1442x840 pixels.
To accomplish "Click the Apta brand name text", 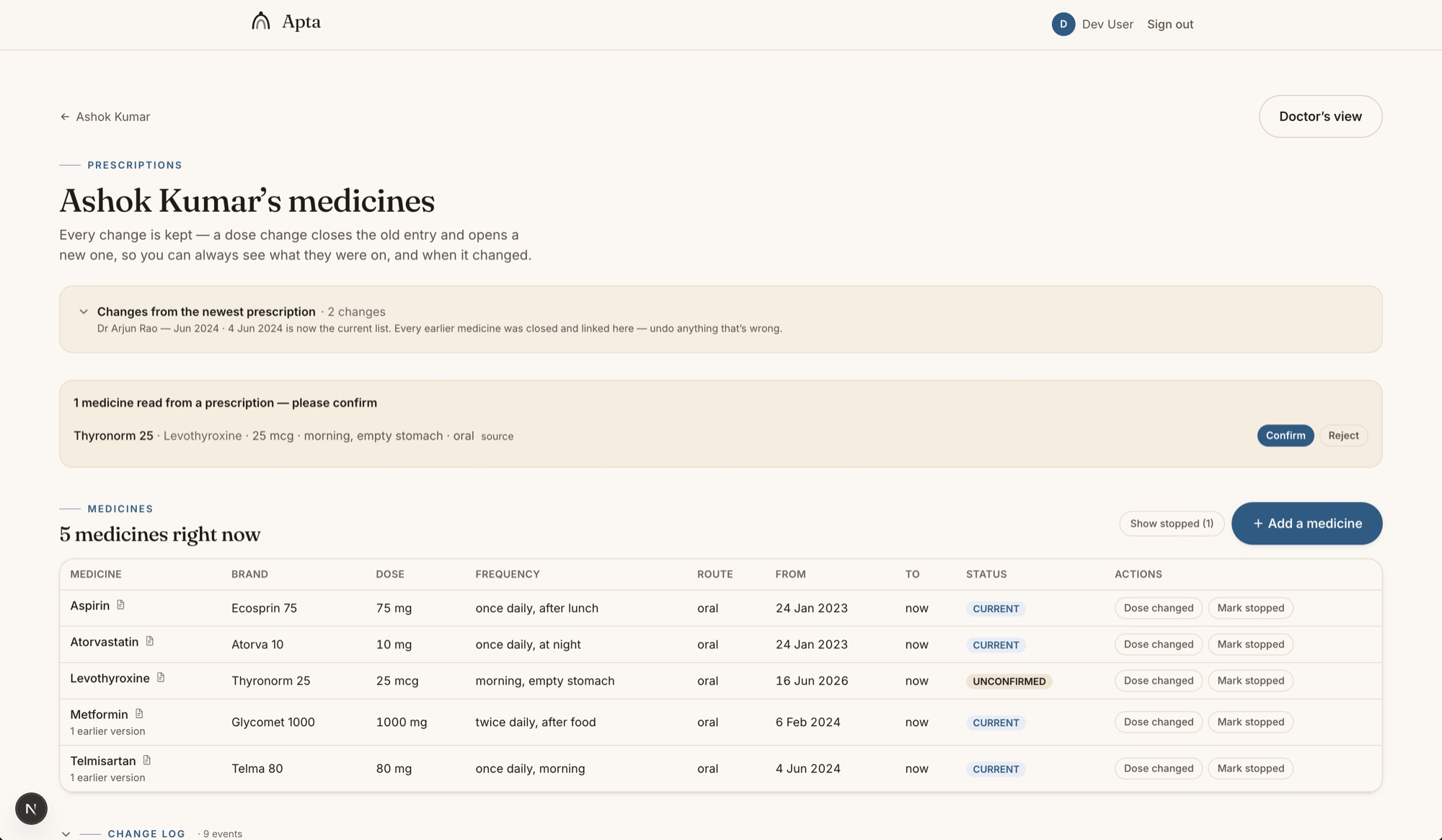I will tap(301, 22).
